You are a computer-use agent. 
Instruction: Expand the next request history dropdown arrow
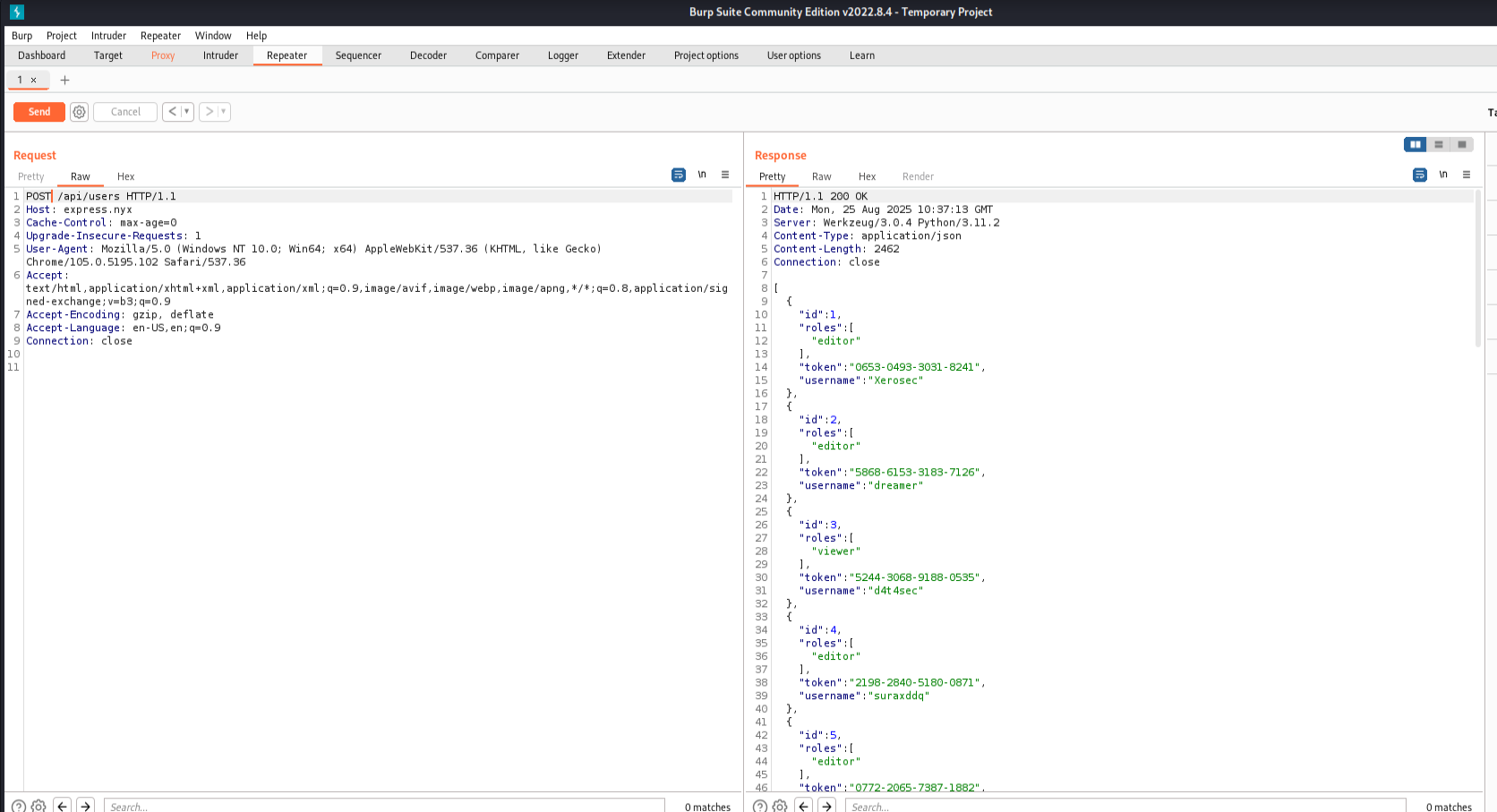click(x=223, y=112)
